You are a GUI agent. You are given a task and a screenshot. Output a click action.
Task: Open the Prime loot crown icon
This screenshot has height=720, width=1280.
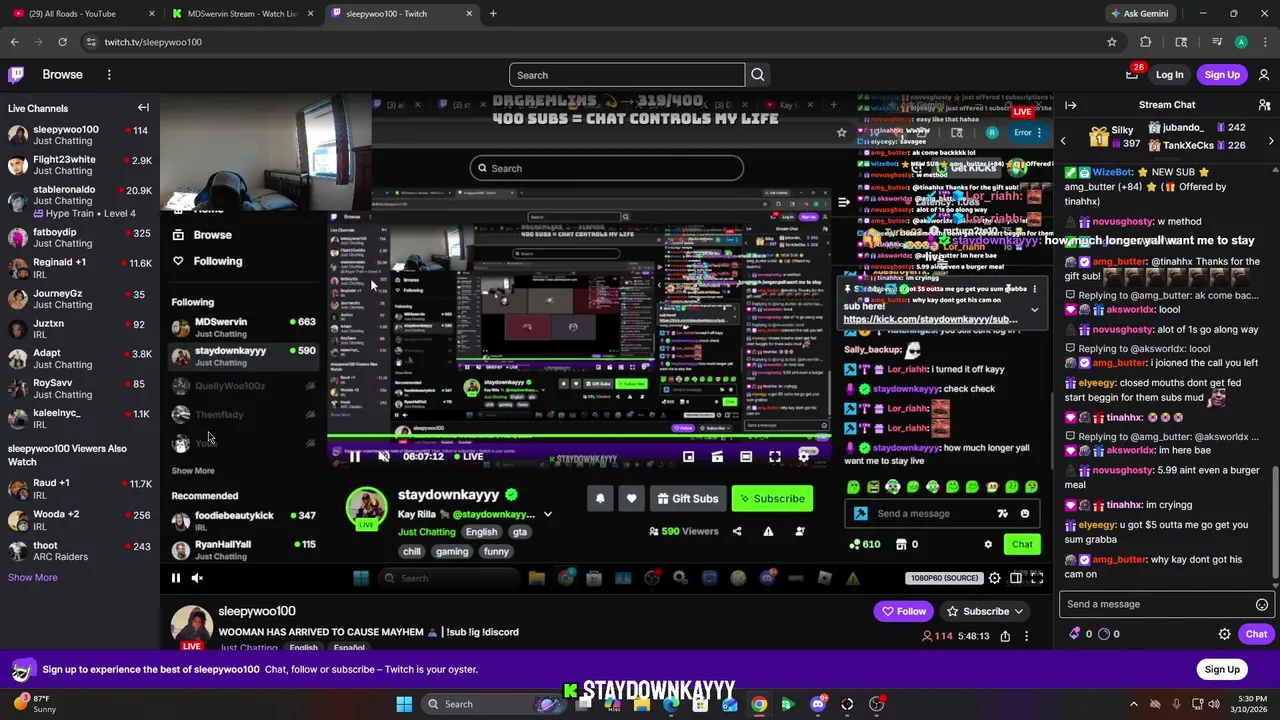[1132, 75]
